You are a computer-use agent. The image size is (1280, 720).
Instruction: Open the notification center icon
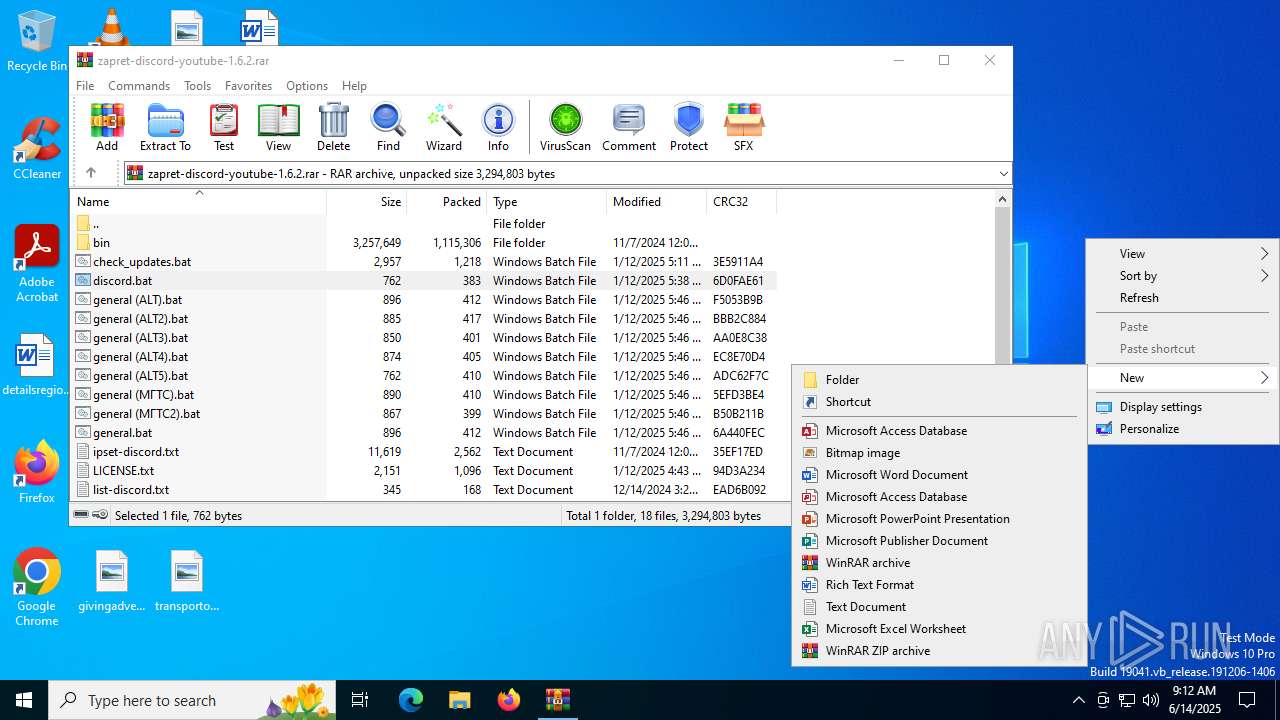pyautogui.click(x=1247, y=700)
